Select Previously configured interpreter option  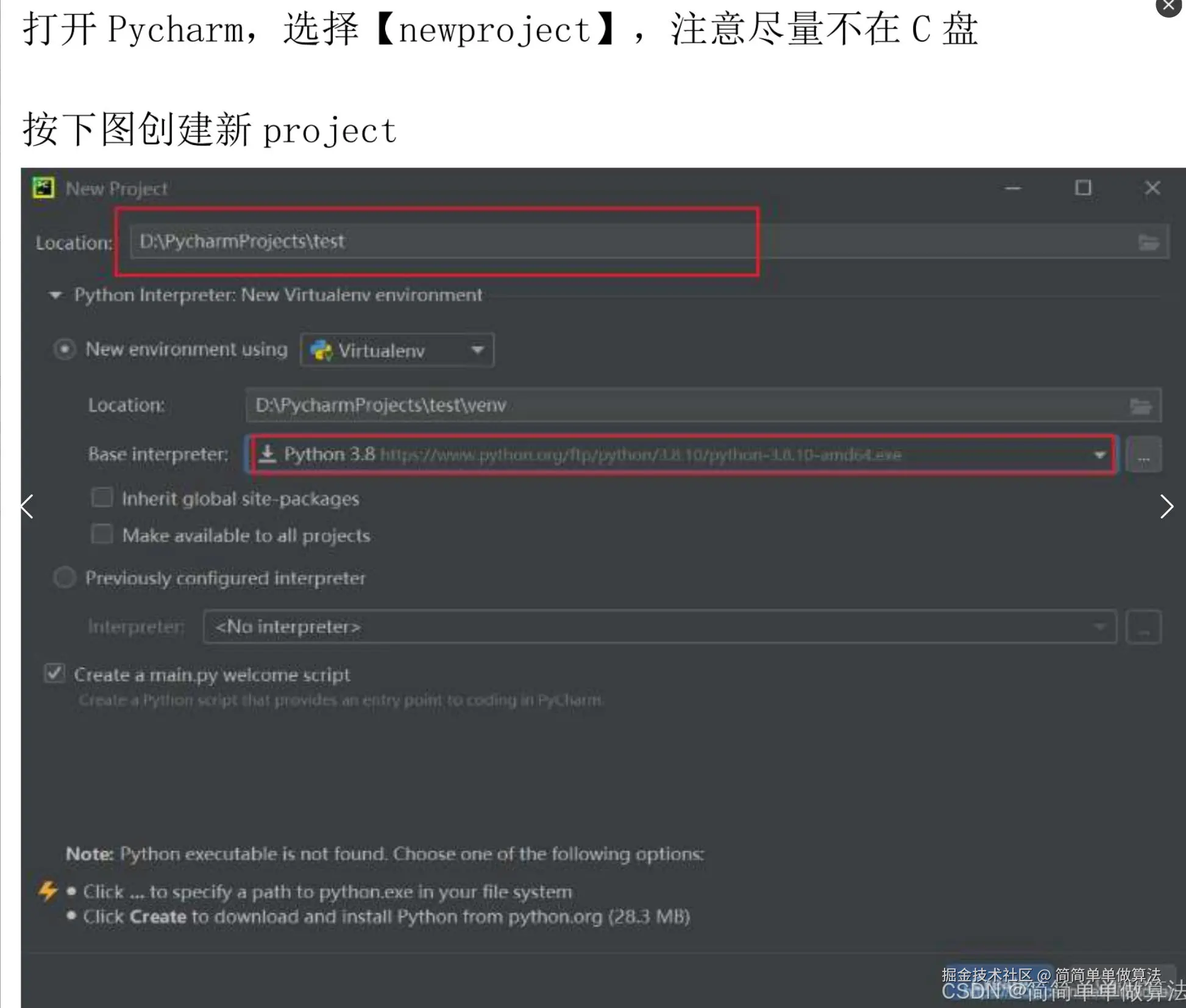point(65,578)
